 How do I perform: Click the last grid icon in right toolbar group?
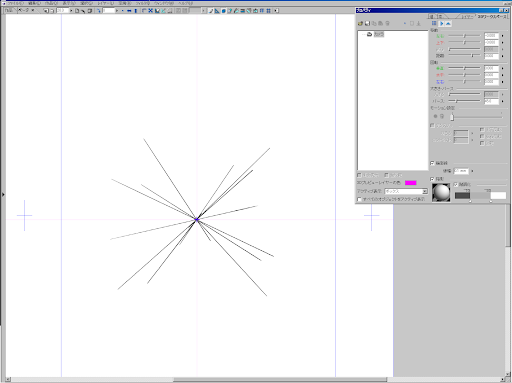[x=268, y=11]
